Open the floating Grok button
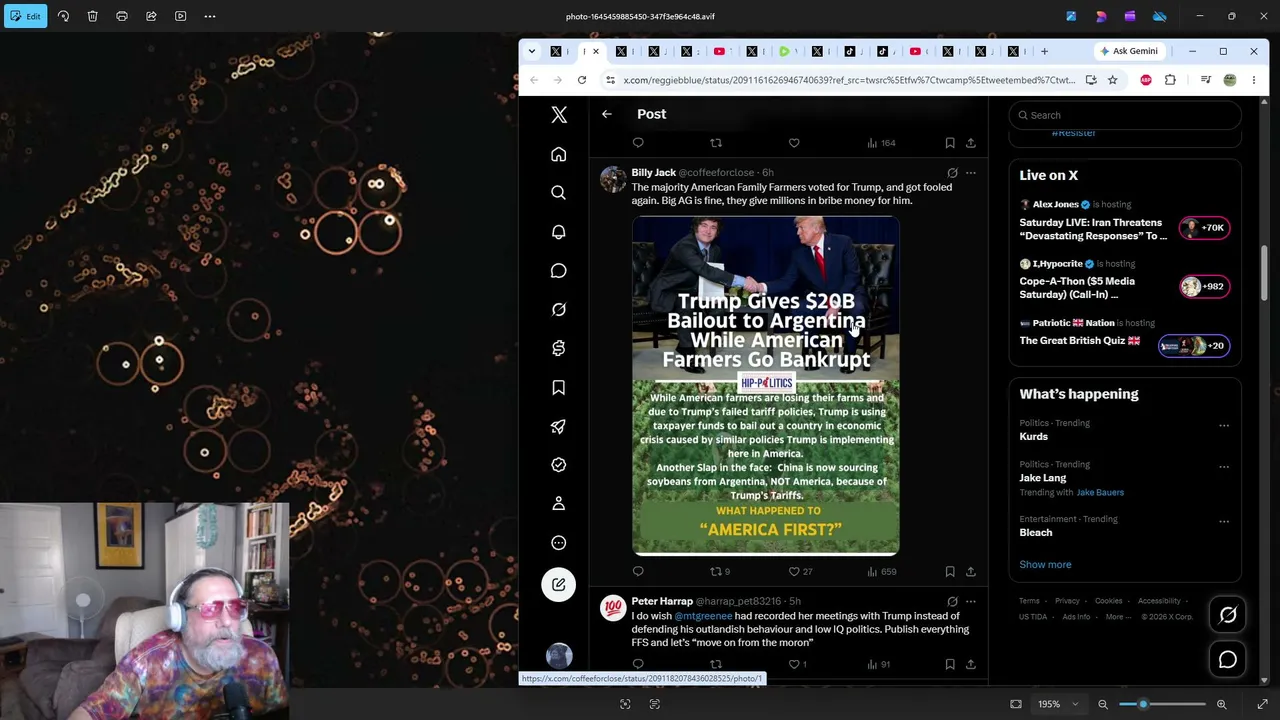1280x720 pixels. [x=1228, y=616]
